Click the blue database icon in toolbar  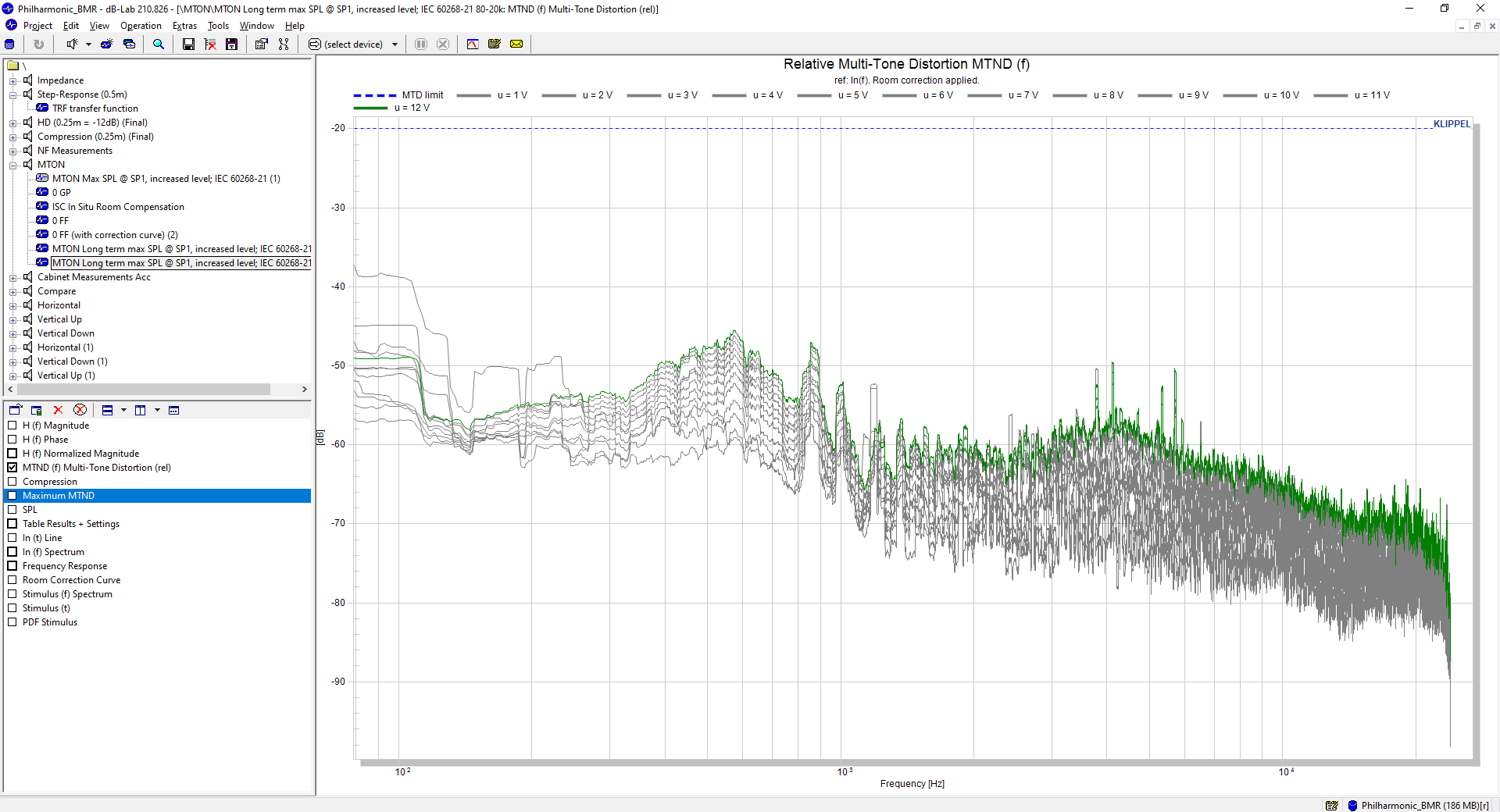tap(10, 45)
